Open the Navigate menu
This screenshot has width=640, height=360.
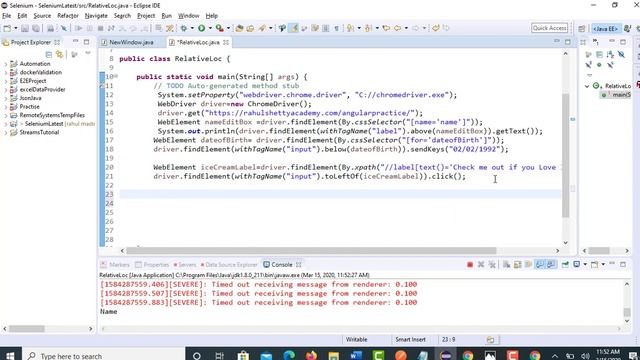pos(96,16)
